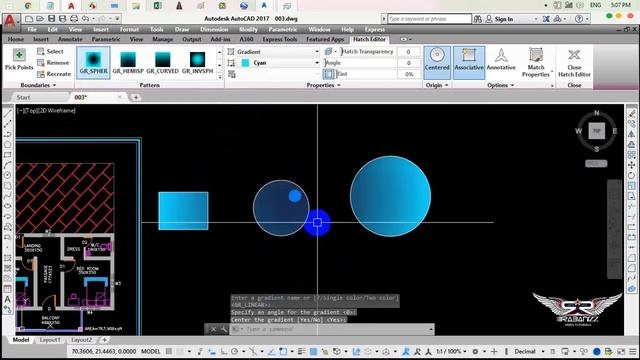640x360 pixels.
Task: Select the Text A tool in left toolbar
Action: [x=7, y=299]
